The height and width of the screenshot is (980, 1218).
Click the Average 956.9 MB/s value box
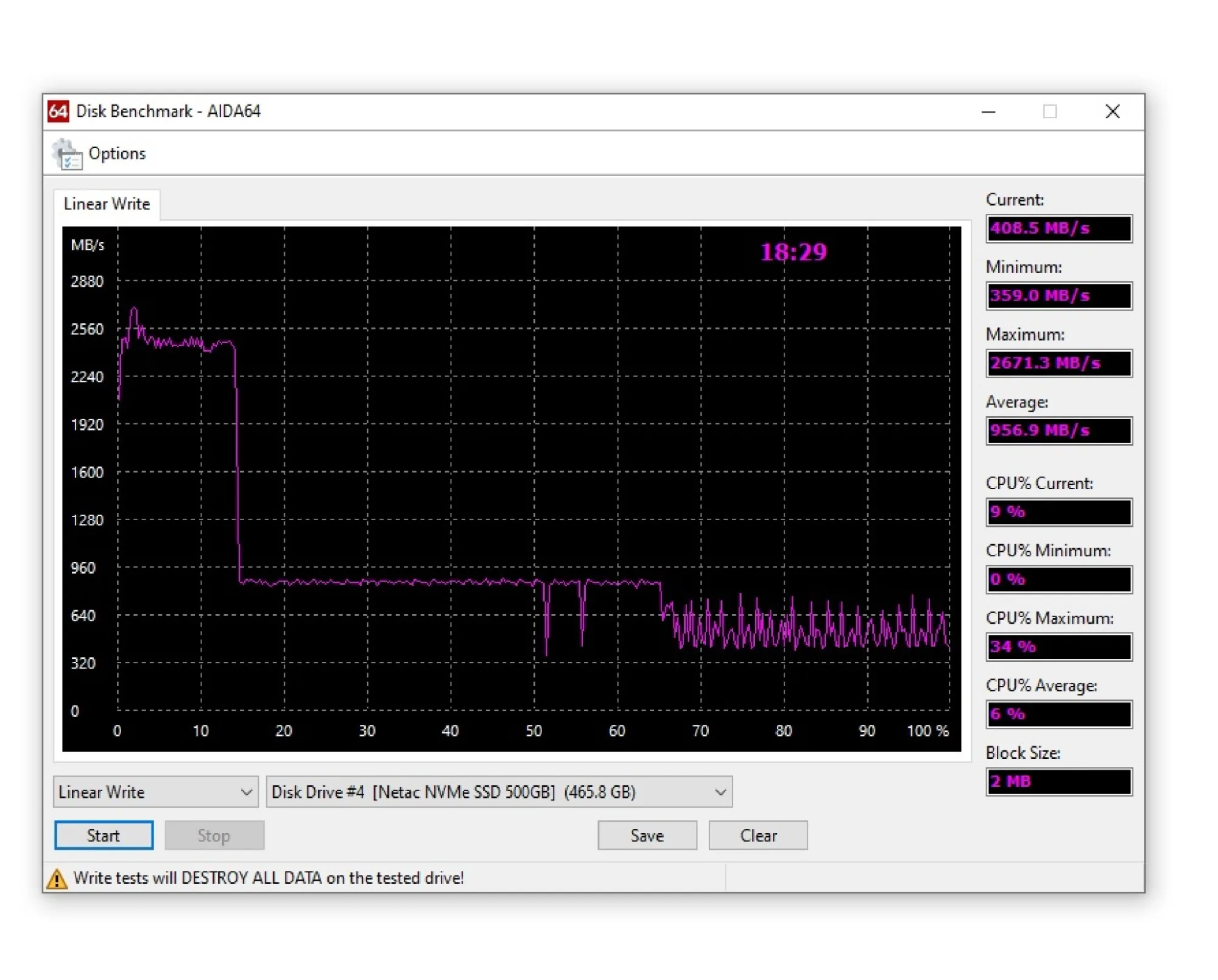click(x=1059, y=431)
